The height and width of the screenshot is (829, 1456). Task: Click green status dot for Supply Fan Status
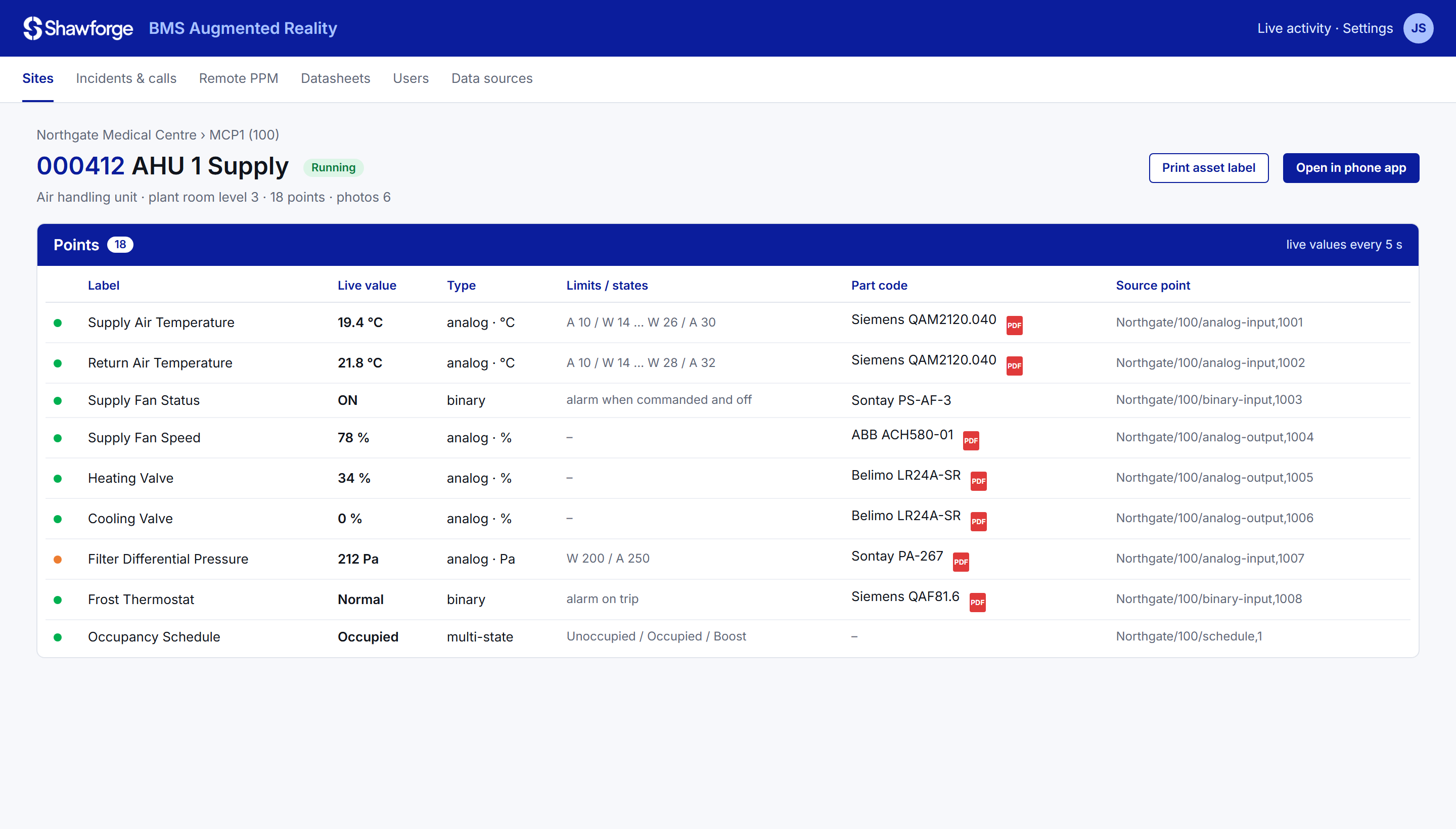58,400
